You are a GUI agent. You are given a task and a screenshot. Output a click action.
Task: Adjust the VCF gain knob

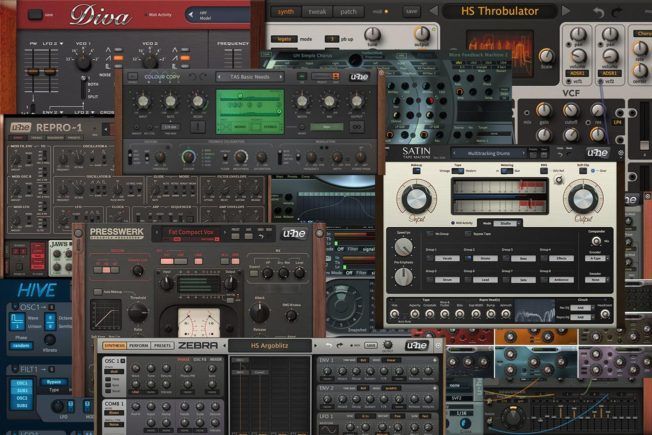tap(543, 110)
